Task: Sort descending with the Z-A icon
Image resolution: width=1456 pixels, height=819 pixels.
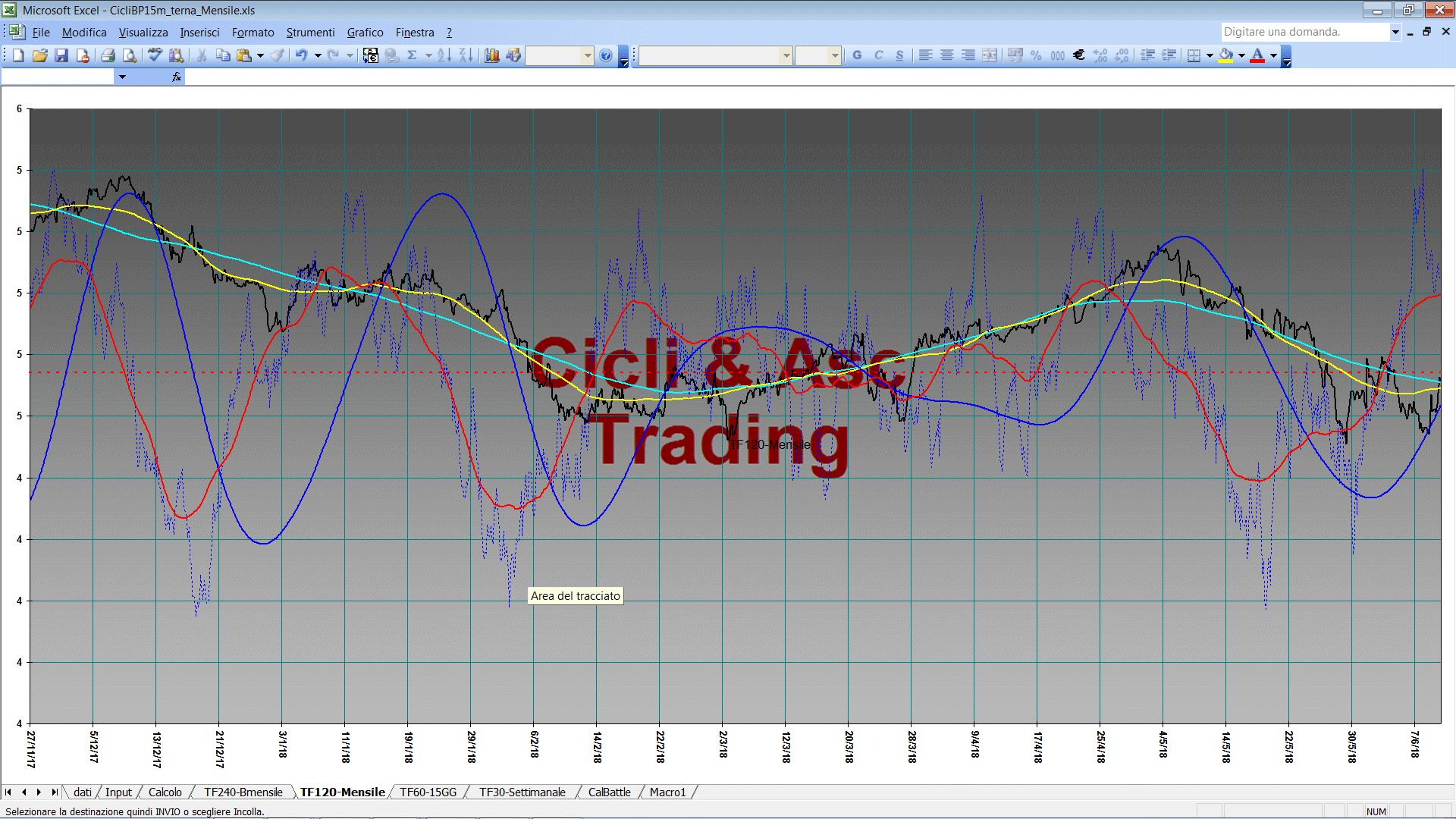Action: [x=466, y=55]
